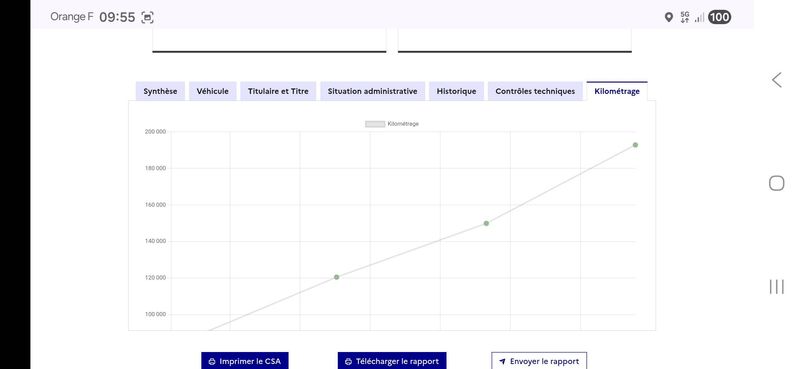800x369 pixels.
Task: Switch to the Synthèse tab
Action: (160, 91)
